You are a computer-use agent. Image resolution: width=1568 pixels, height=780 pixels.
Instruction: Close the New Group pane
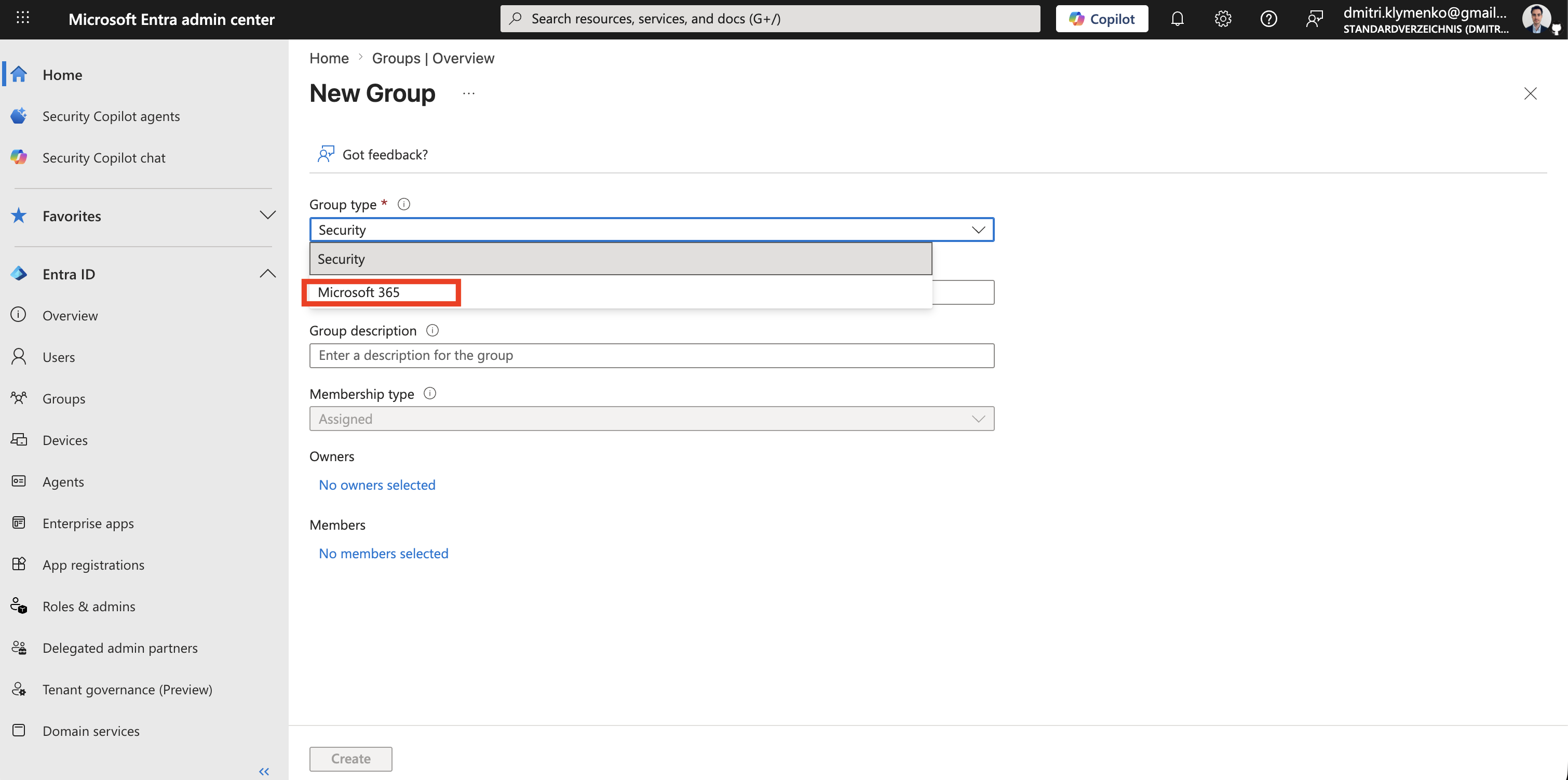1530,94
